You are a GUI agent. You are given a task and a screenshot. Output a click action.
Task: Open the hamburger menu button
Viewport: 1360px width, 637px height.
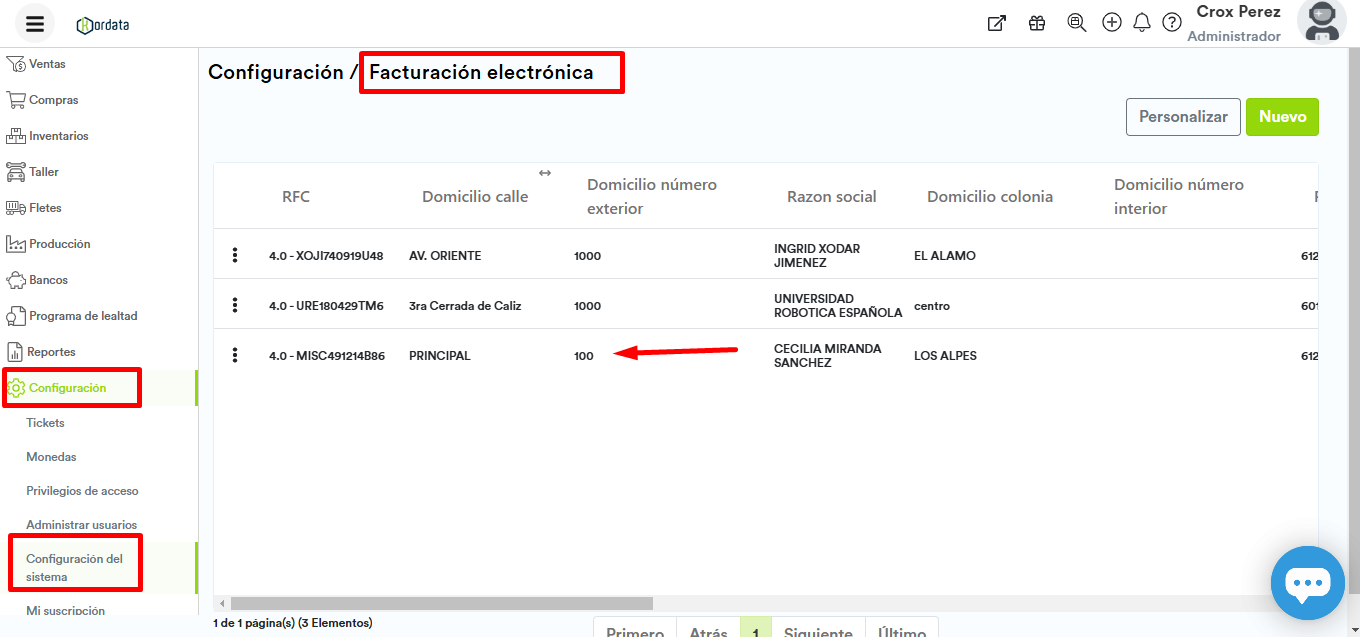coord(35,24)
